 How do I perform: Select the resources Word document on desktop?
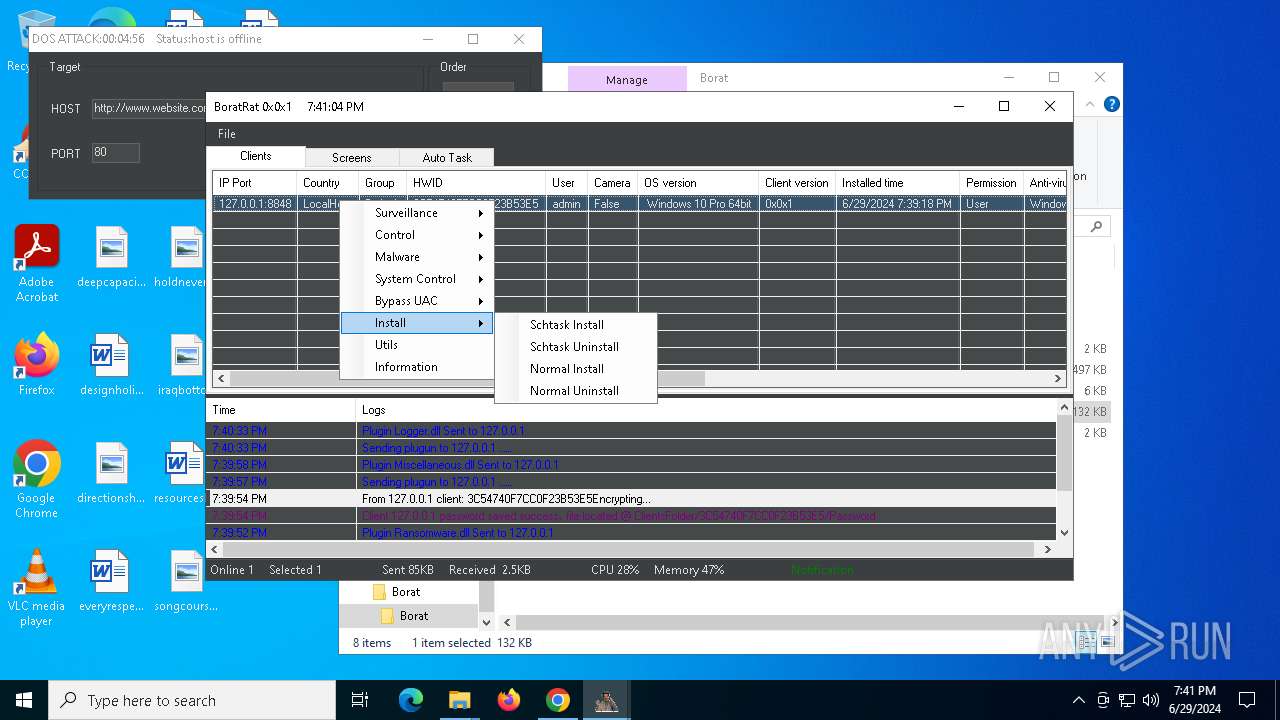click(x=180, y=473)
